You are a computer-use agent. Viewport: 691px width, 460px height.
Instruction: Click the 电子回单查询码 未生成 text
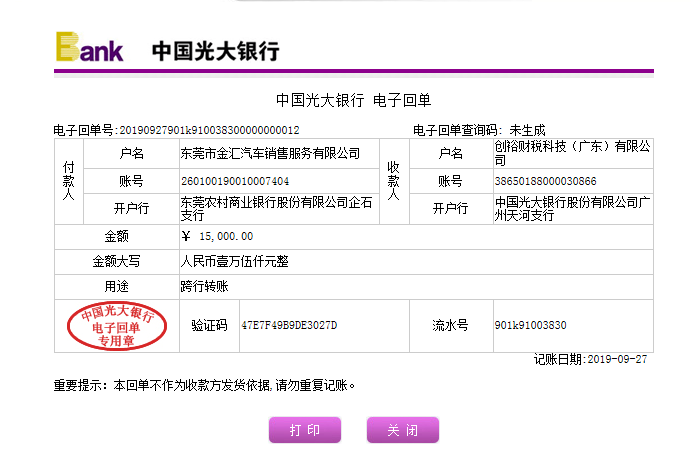click(x=479, y=130)
